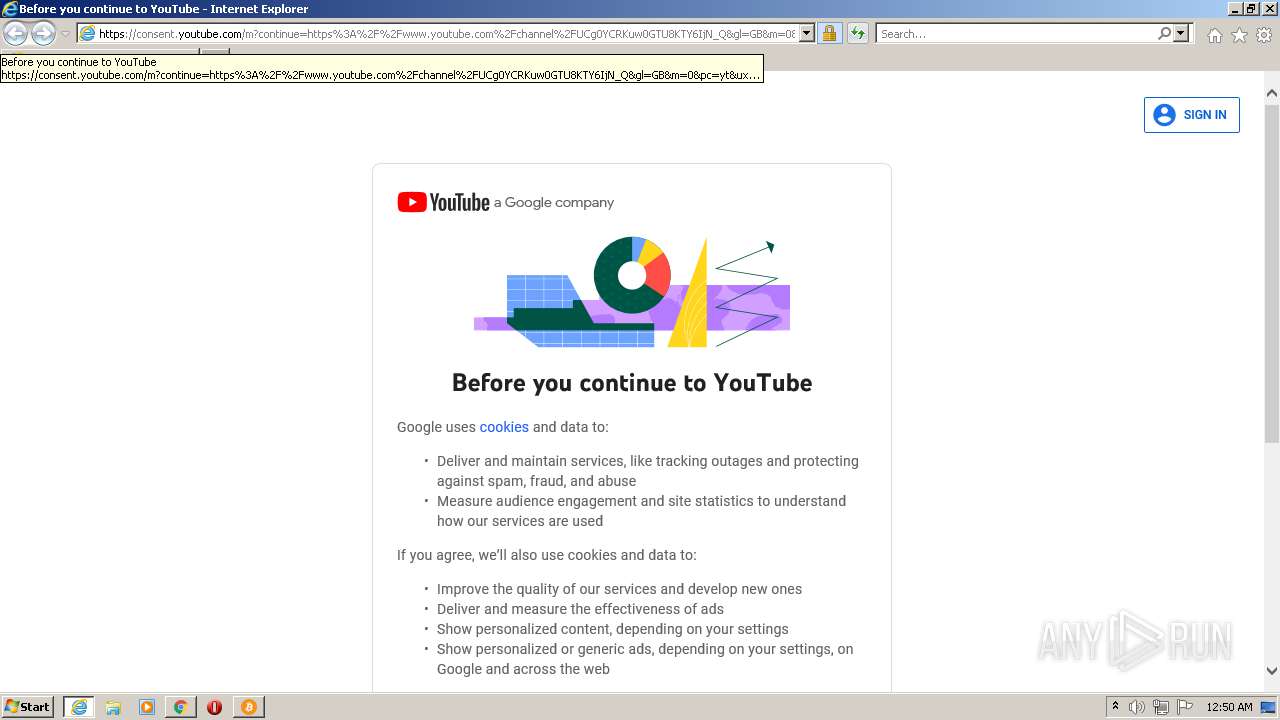Screen dimensions: 1280x720
Task: Click the Internet Explorer title bar icon
Action: [x=10, y=9]
